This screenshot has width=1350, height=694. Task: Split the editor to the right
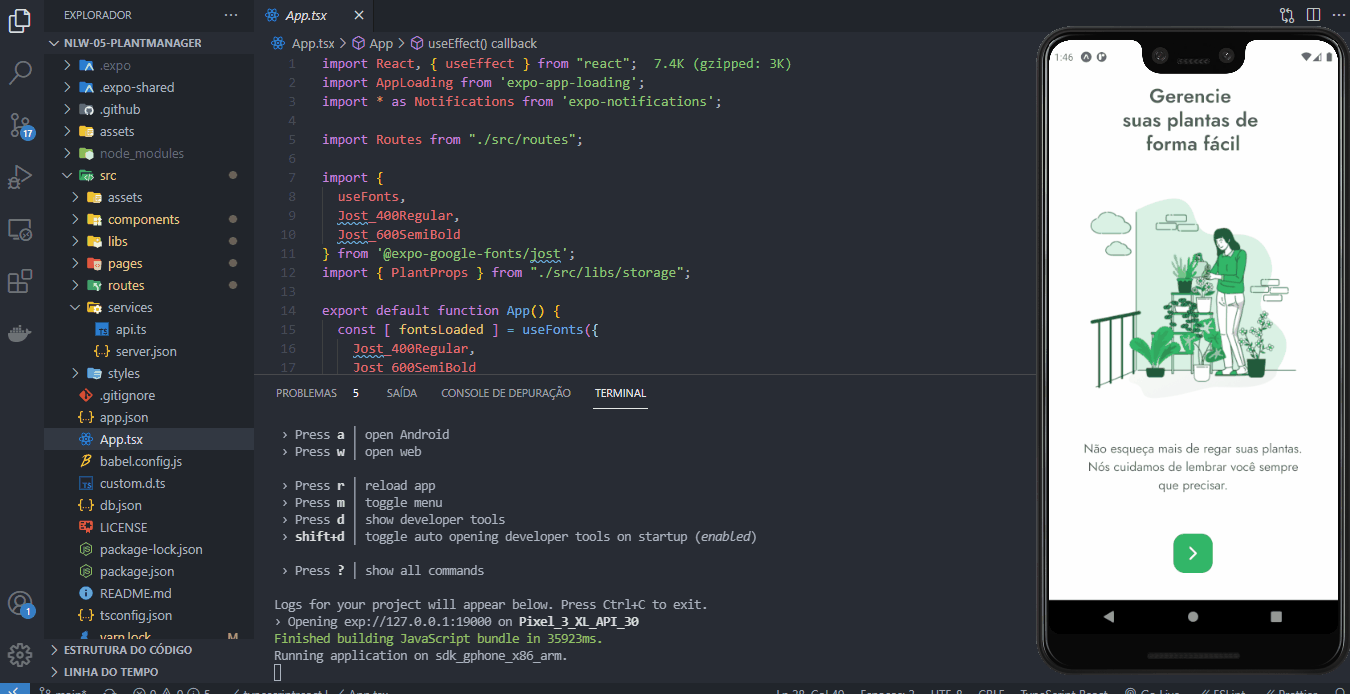pyautogui.click(x=1313, y=15)
